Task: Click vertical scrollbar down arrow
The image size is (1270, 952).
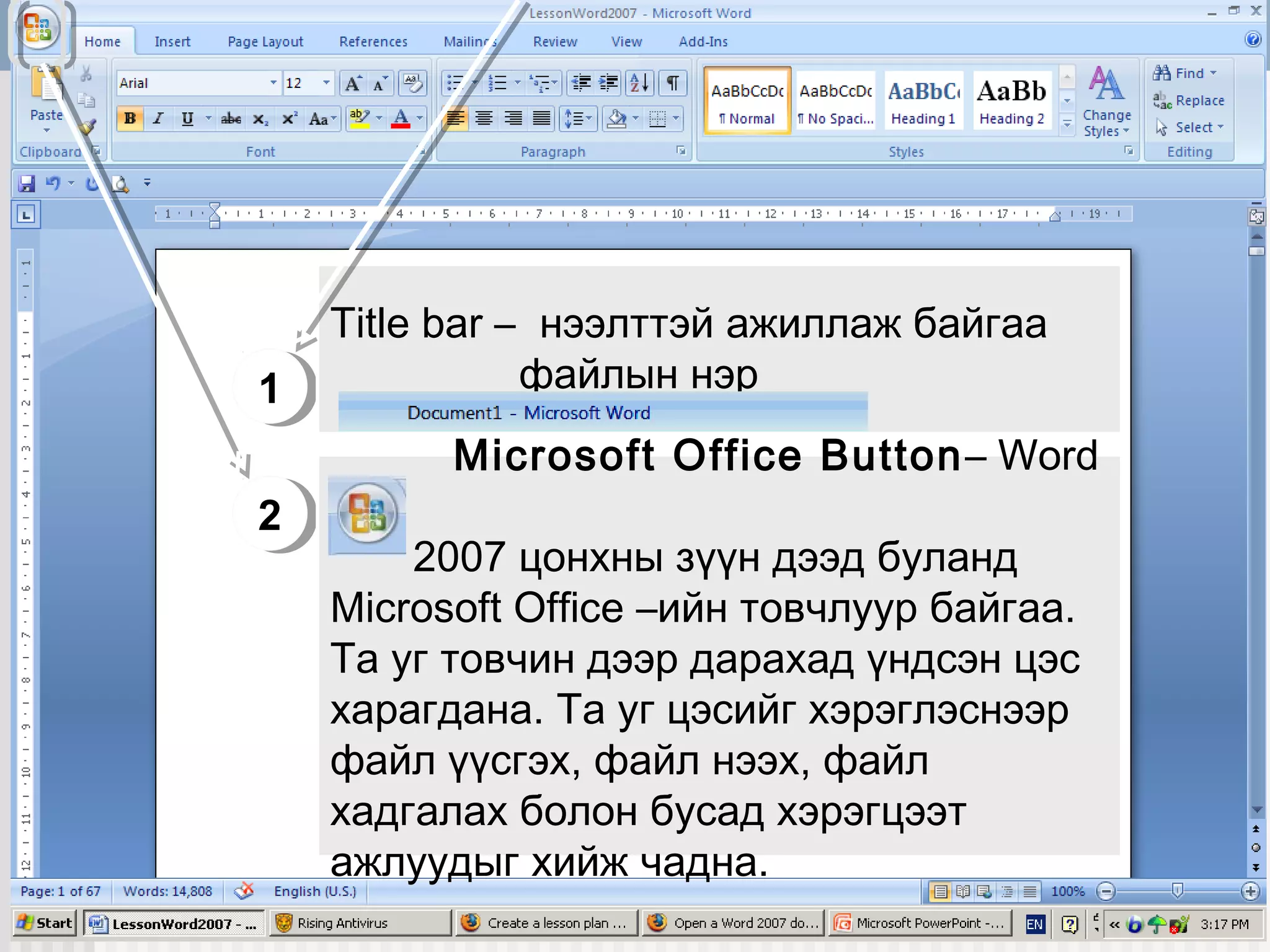Action: pyautogui.click(x=1257, y=810)
